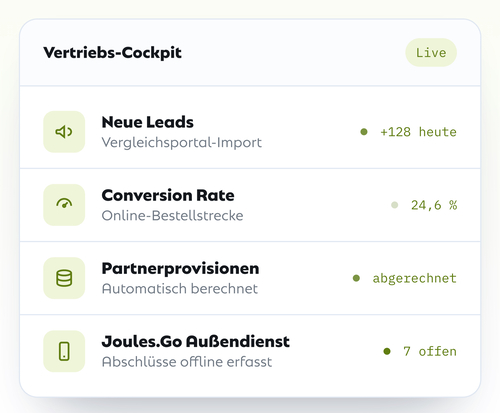The image size is (500, 413).
Task: Click the +128 heute value
Action: click(x=418, y=132)
